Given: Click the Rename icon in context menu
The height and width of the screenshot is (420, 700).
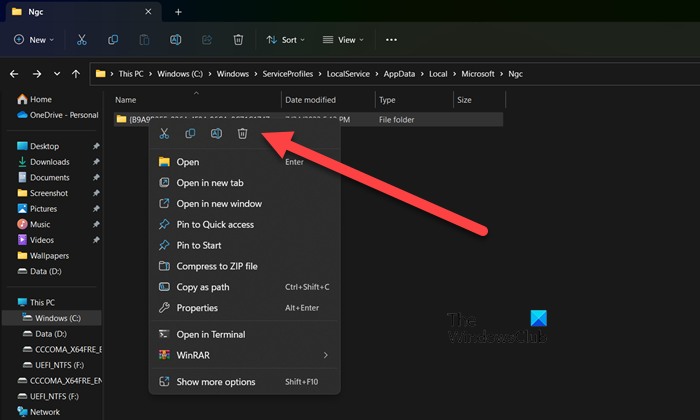Looking at the screenshot, I should (216, 134).
